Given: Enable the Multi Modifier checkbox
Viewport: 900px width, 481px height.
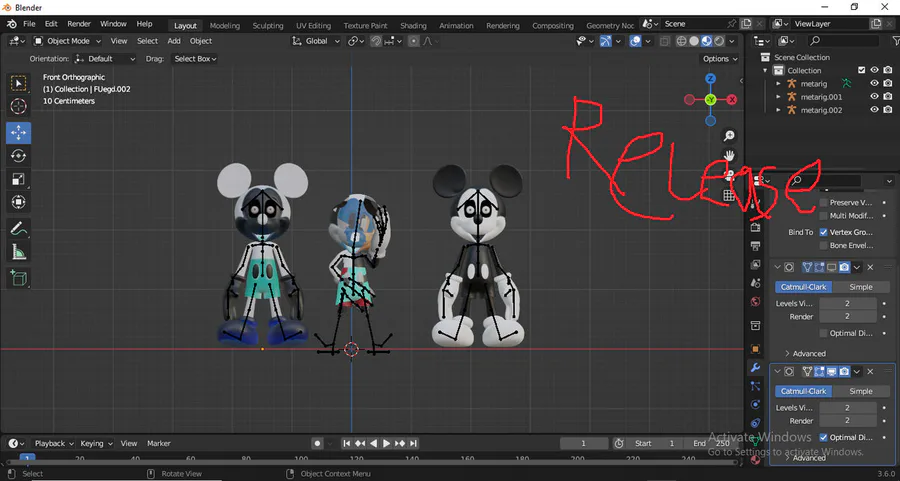Looking at the screenshot, I should point(824,216).
